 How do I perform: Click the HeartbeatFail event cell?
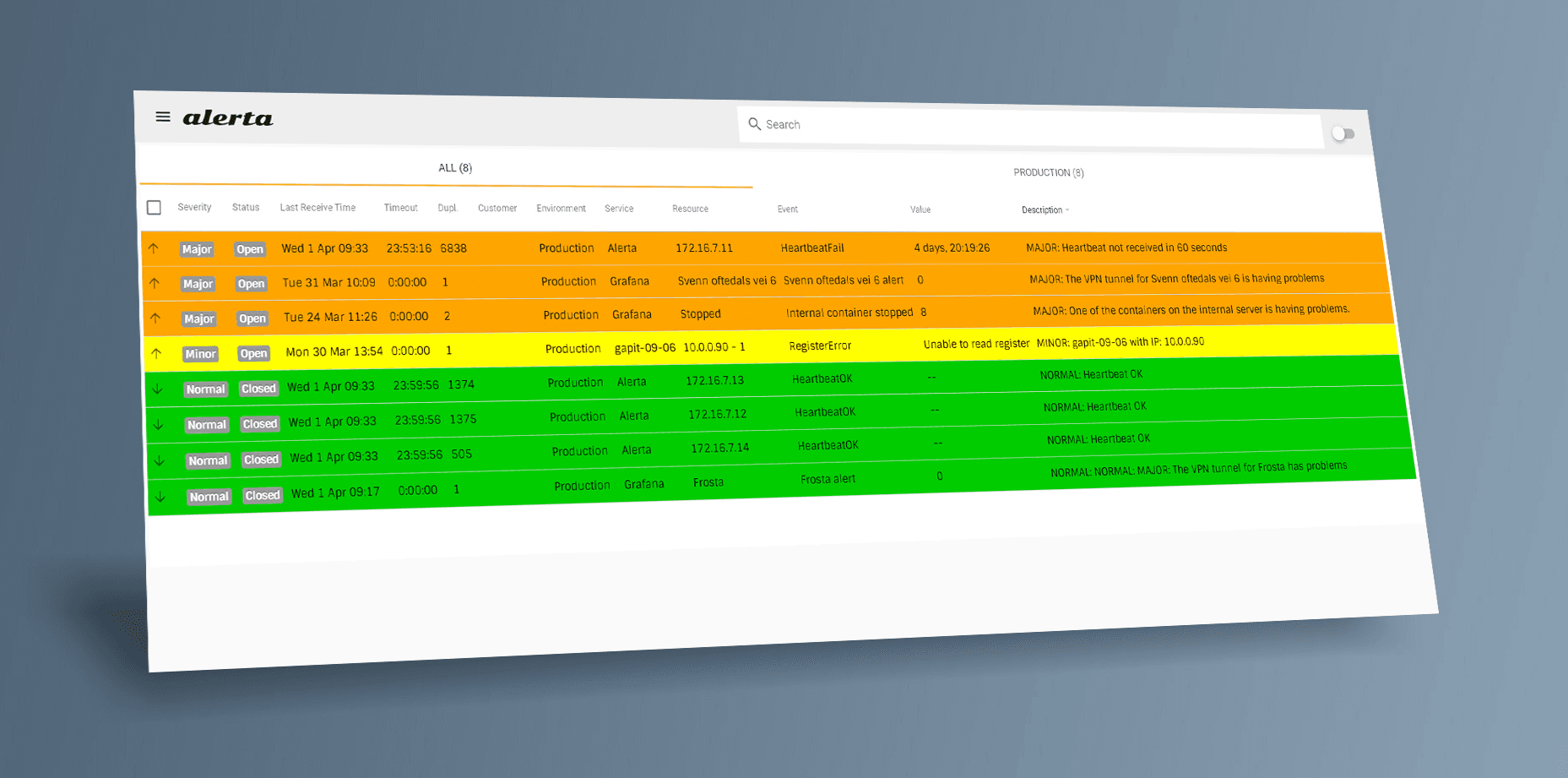point(812,248)
